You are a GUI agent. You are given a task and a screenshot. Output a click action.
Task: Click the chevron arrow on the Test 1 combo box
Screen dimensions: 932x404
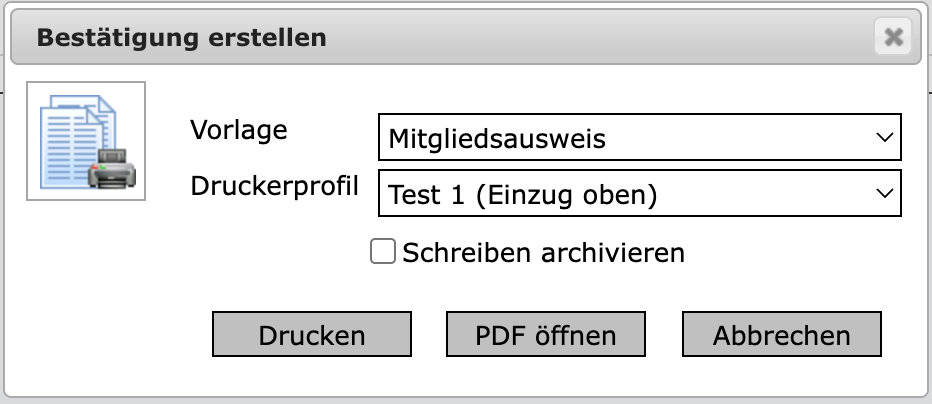pyautogui.click(x=883, y=194)
